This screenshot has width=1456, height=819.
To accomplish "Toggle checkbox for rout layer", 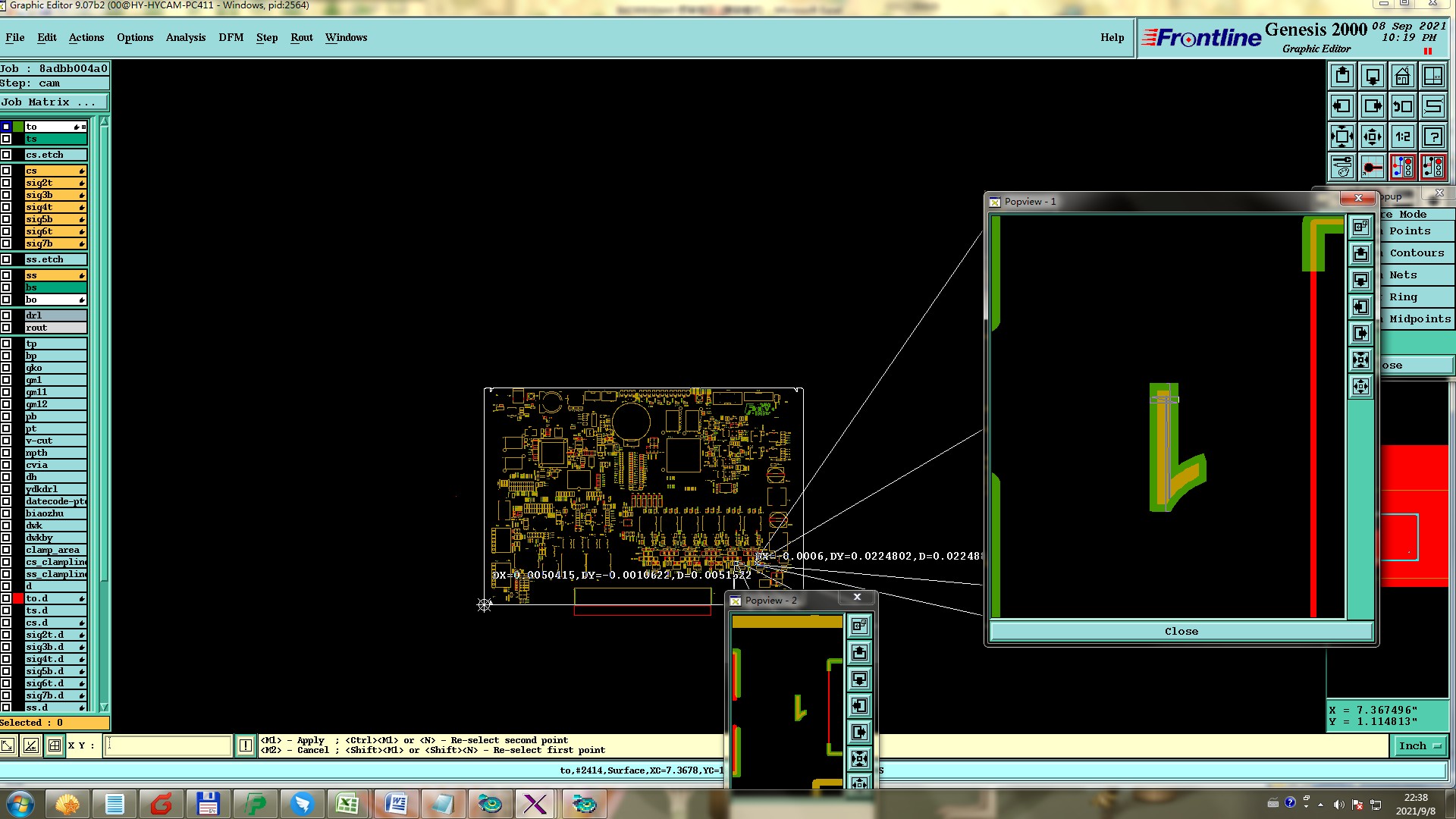I will 6,328.
